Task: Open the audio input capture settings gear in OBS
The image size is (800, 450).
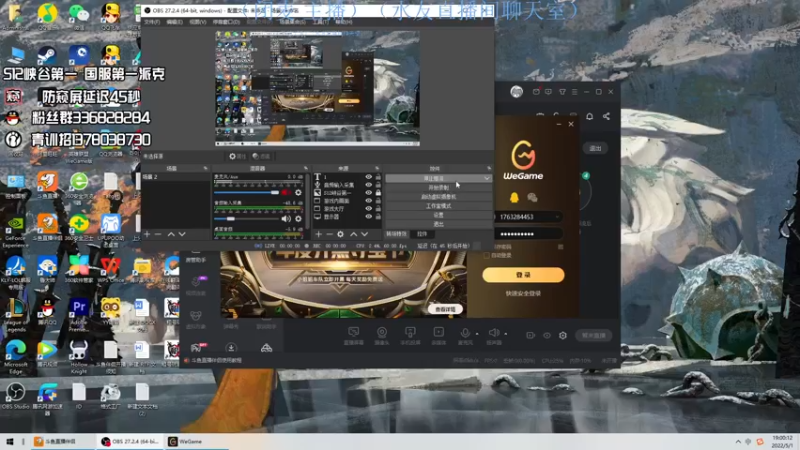Action: click(298, 218)
